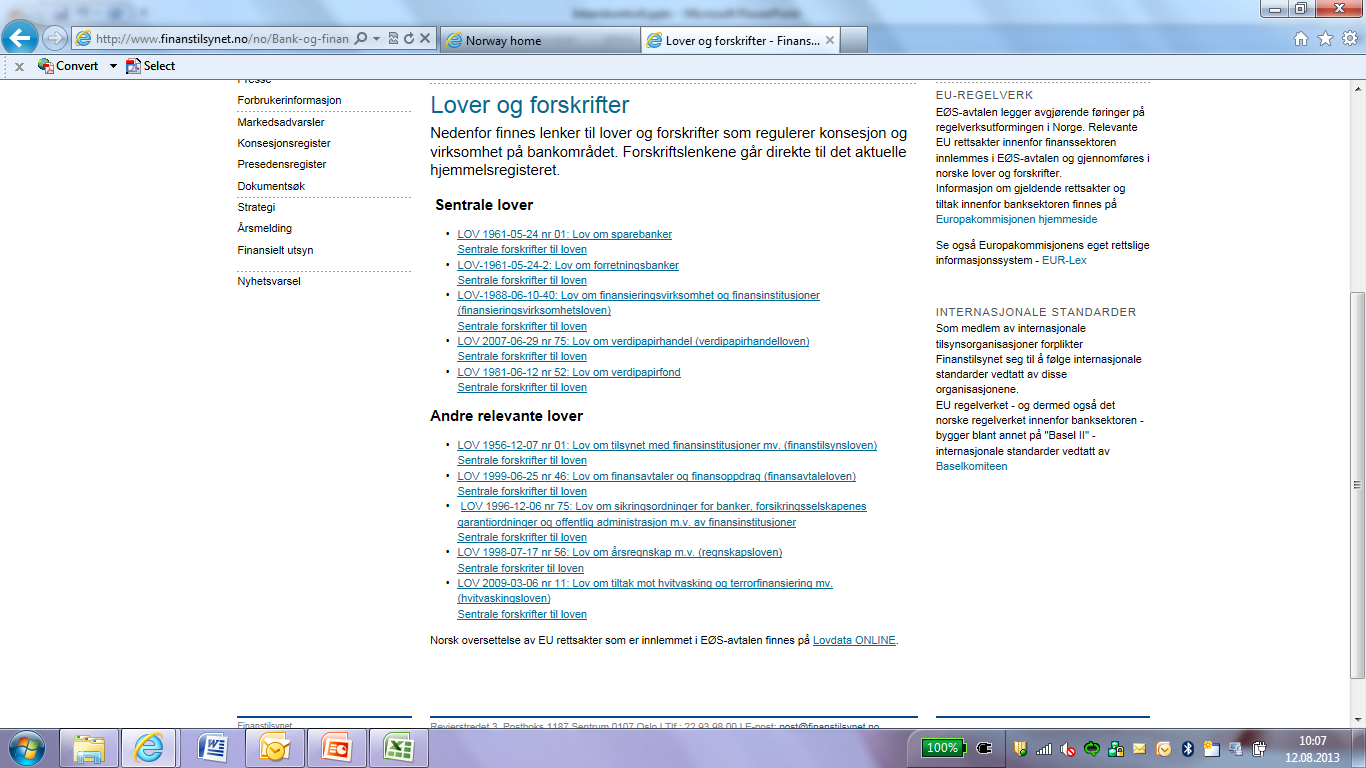Open Konsesjonsregister sidebar item
The width and height of the screenshot is (1366, 768).
point(284,143)
